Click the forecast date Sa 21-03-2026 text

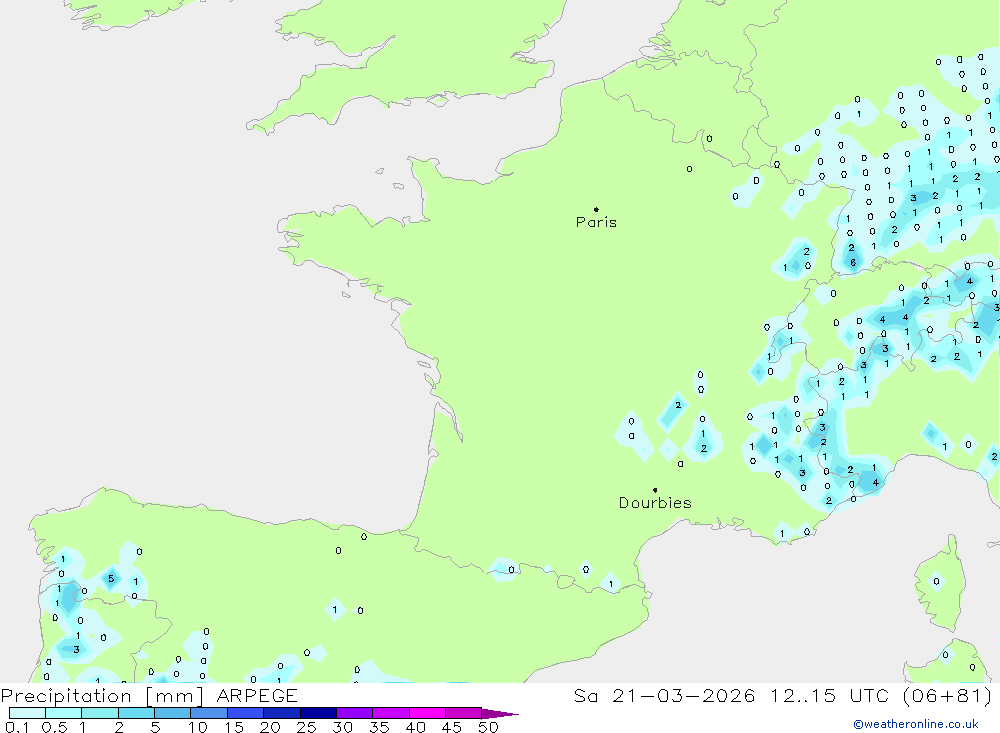(665, 696)
